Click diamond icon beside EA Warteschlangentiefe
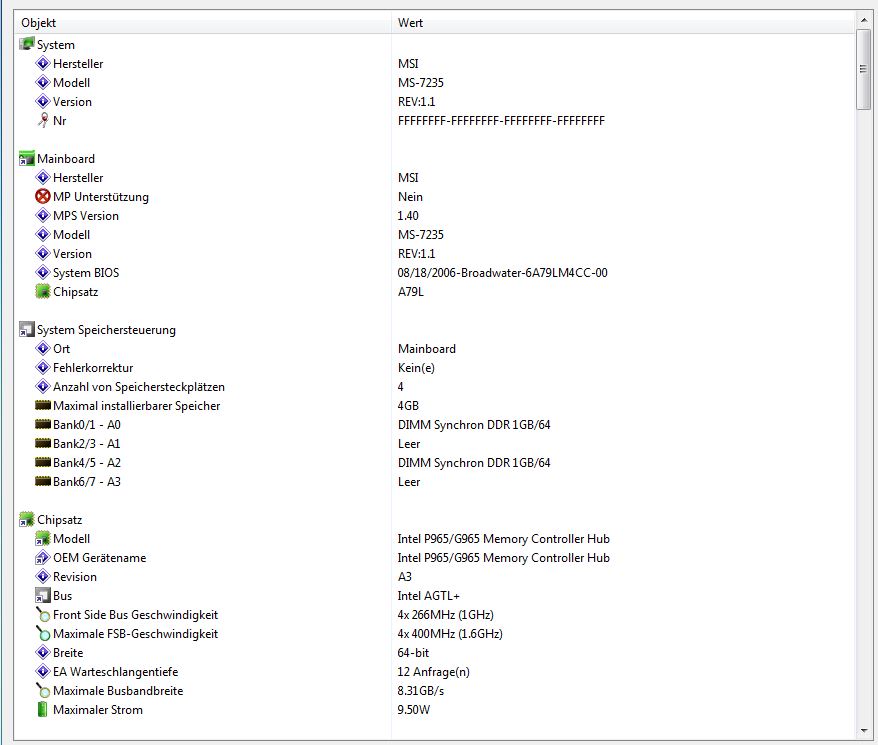The image size is (878, 745). (x=43, y=672)
